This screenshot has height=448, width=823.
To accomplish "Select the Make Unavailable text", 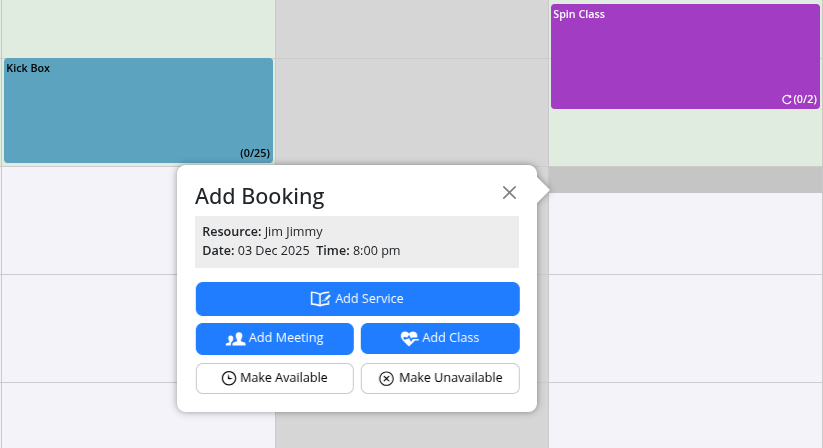I will click(448, 378).
